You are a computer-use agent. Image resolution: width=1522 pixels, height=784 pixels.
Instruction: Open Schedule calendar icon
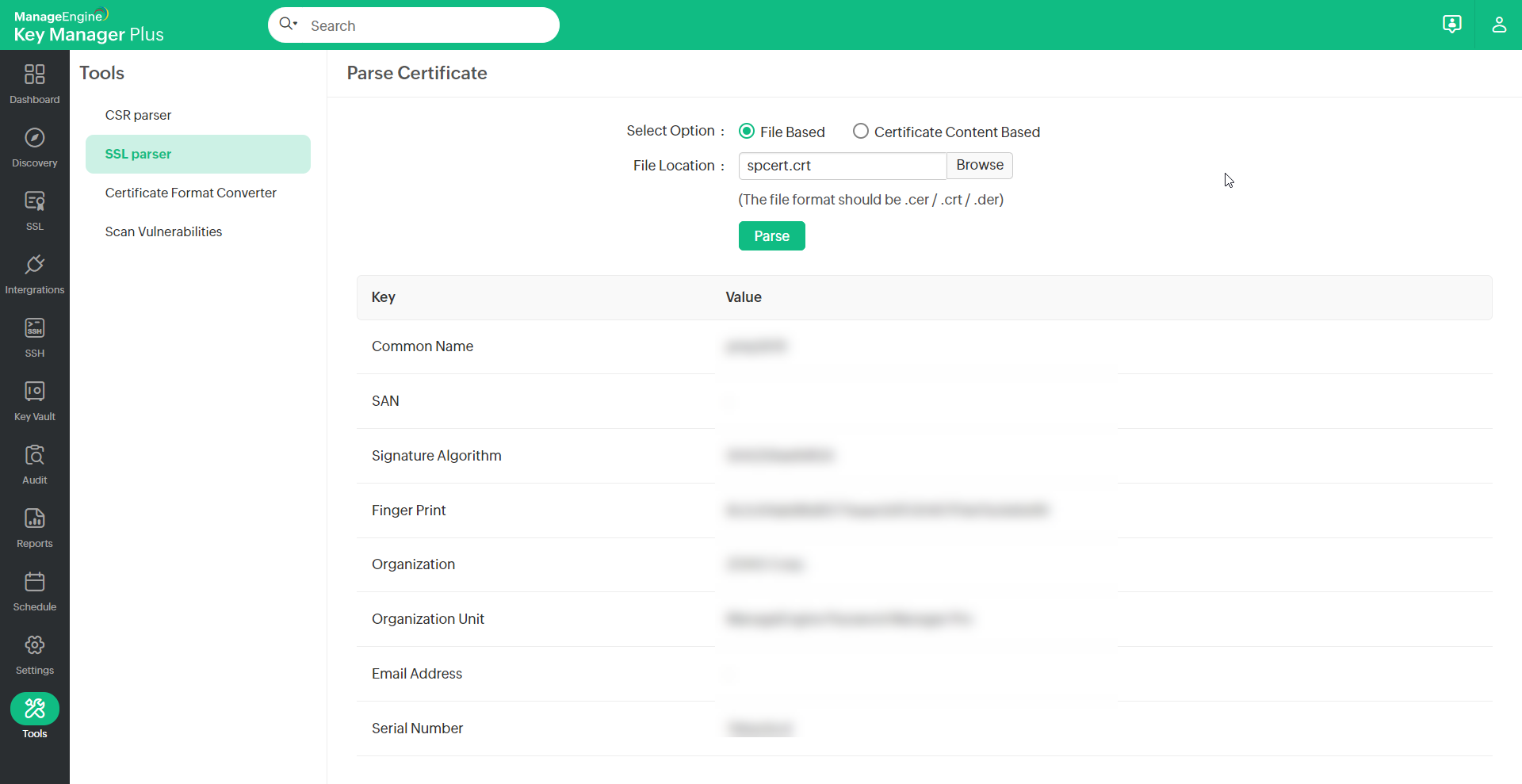35,582
